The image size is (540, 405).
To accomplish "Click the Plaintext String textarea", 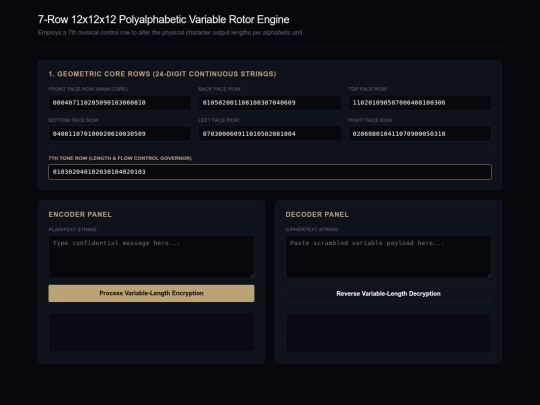I will (x=151, y=257).
